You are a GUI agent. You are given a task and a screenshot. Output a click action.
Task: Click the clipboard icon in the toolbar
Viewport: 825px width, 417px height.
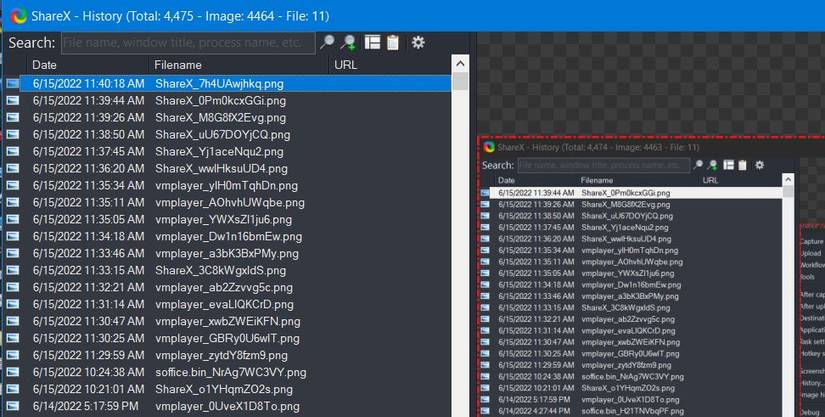tap(393, 42)
